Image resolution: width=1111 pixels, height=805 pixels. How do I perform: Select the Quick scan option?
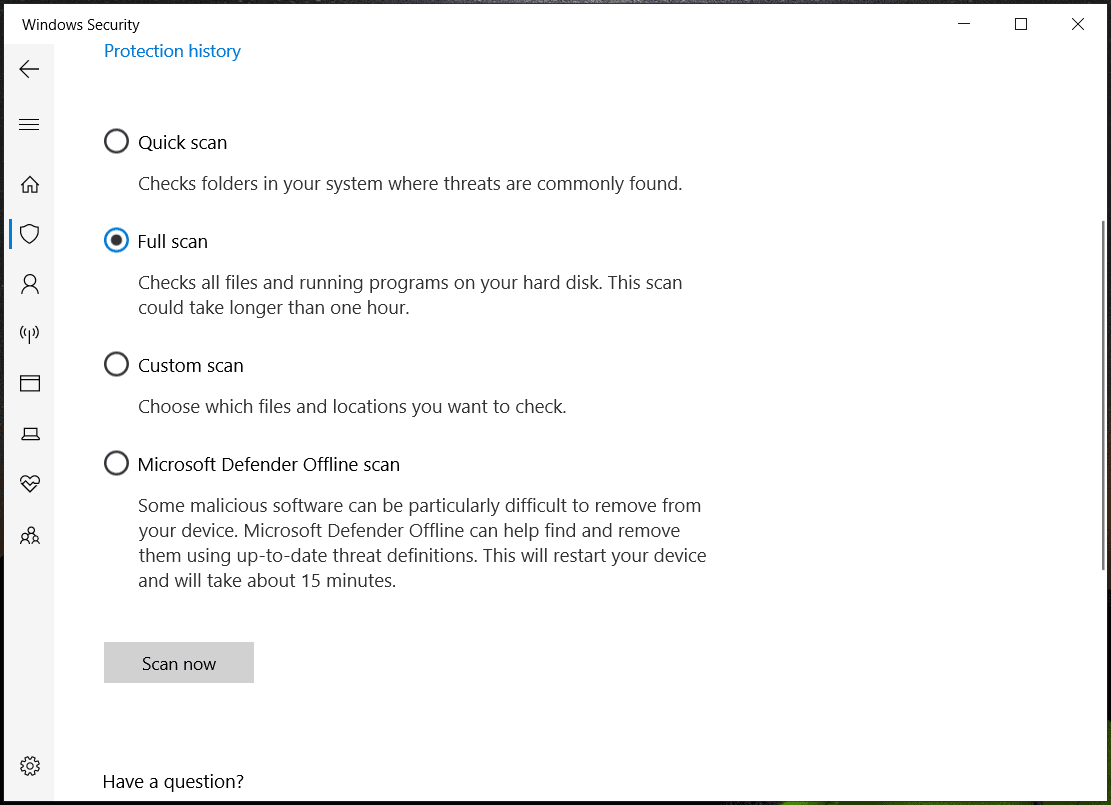click(x=116, y=141)
